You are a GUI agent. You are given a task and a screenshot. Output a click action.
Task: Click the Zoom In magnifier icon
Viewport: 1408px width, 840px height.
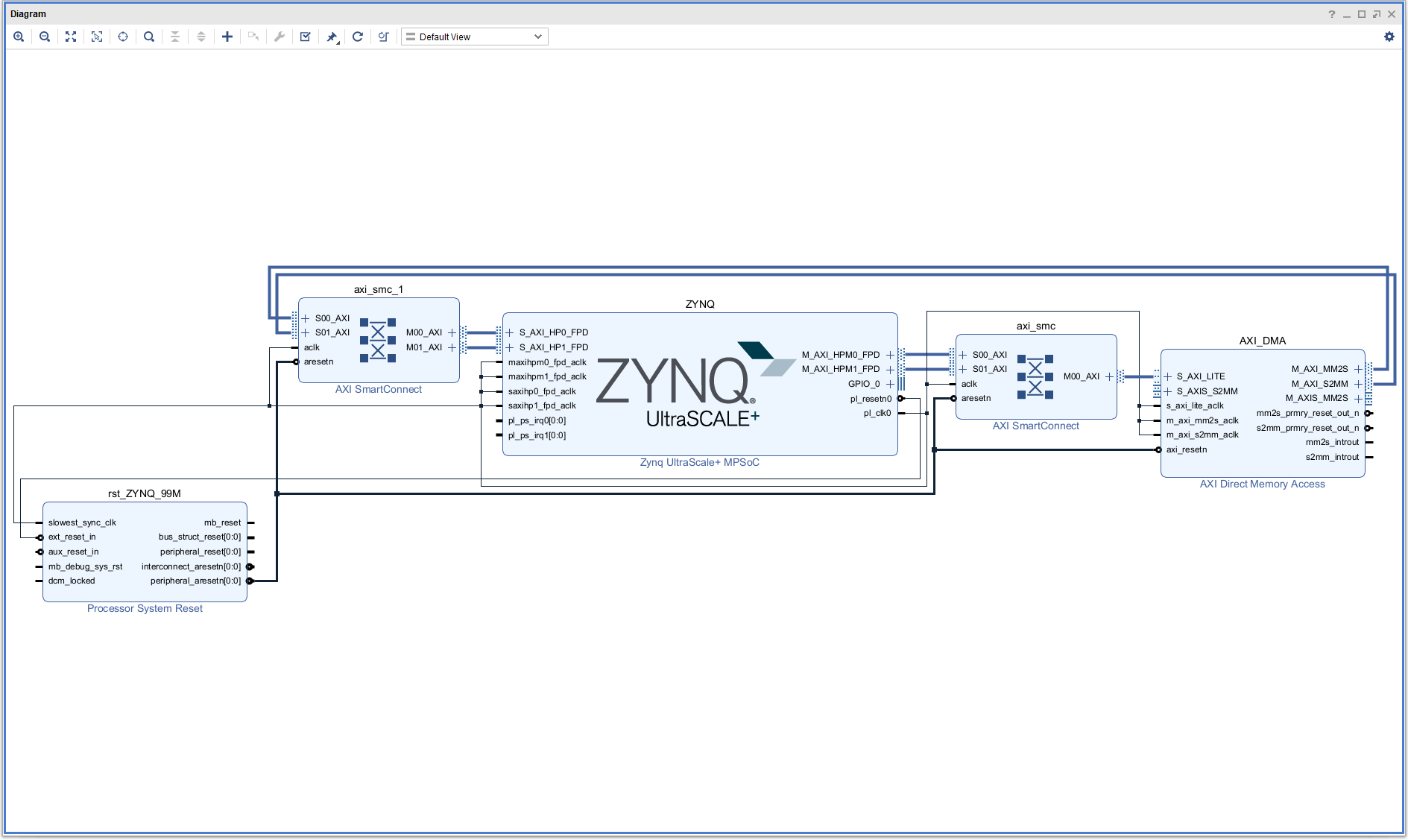click(x=19, y=37)
